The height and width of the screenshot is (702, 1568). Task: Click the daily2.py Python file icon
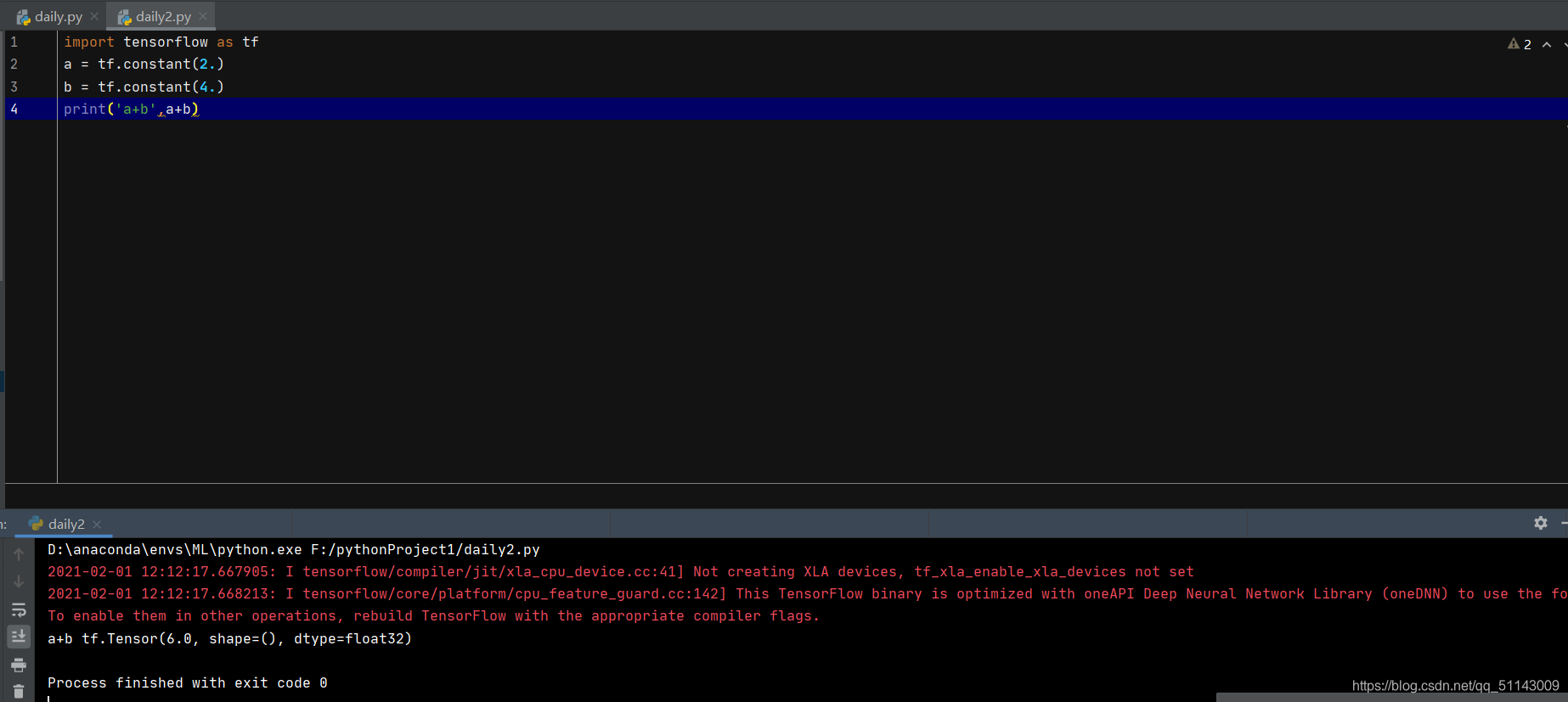click(x=124, y=17)
